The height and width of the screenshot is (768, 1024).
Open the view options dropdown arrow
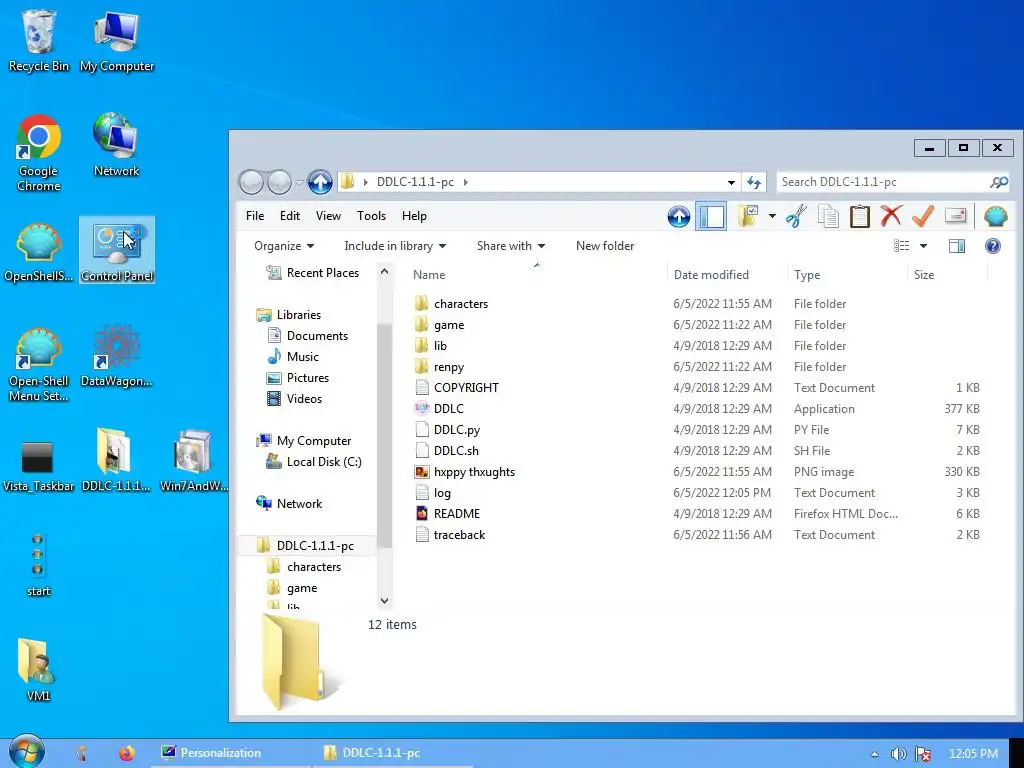(x=923, y=246)
